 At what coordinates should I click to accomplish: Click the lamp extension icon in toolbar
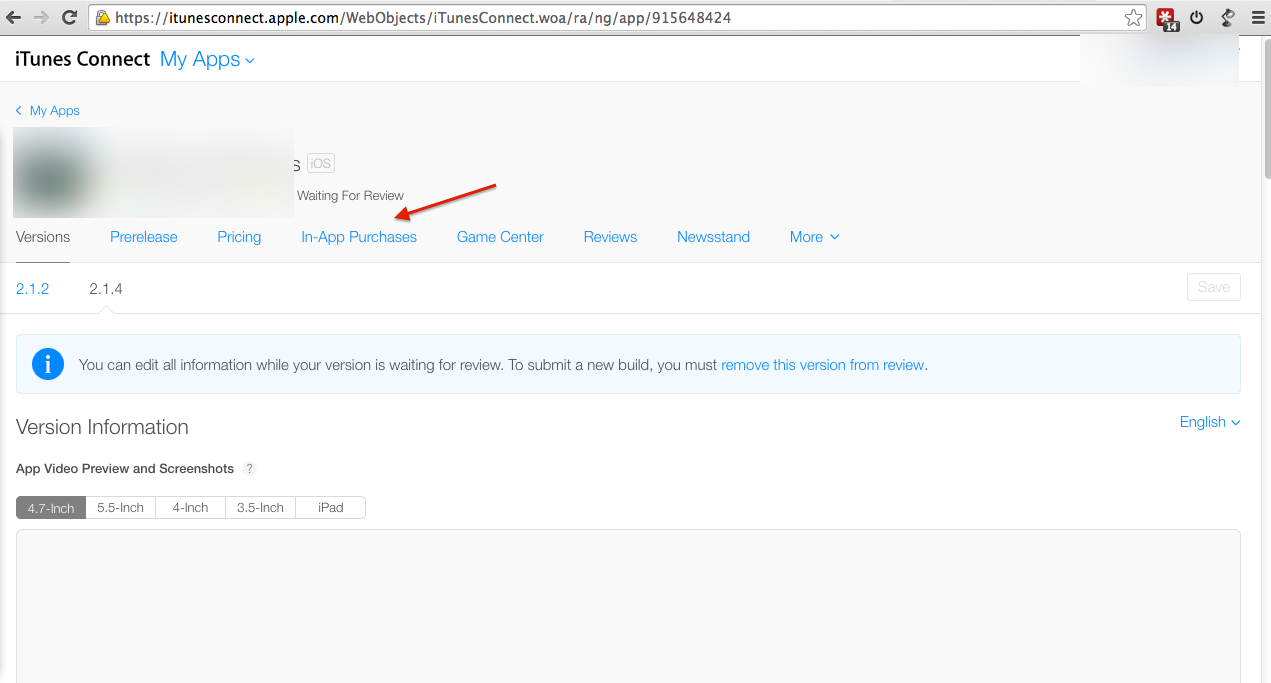point(1227,17)
